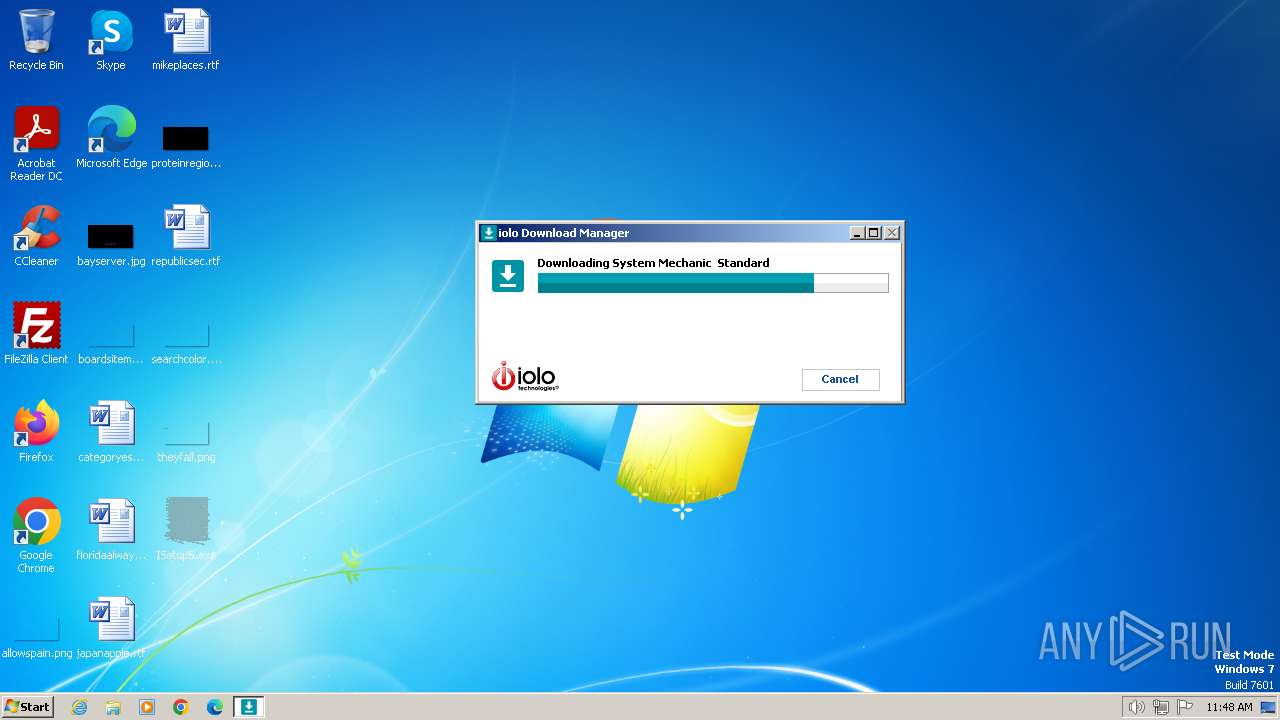
Task: Open Chrome from the taskbar
Action: click(x=181, y=707)
